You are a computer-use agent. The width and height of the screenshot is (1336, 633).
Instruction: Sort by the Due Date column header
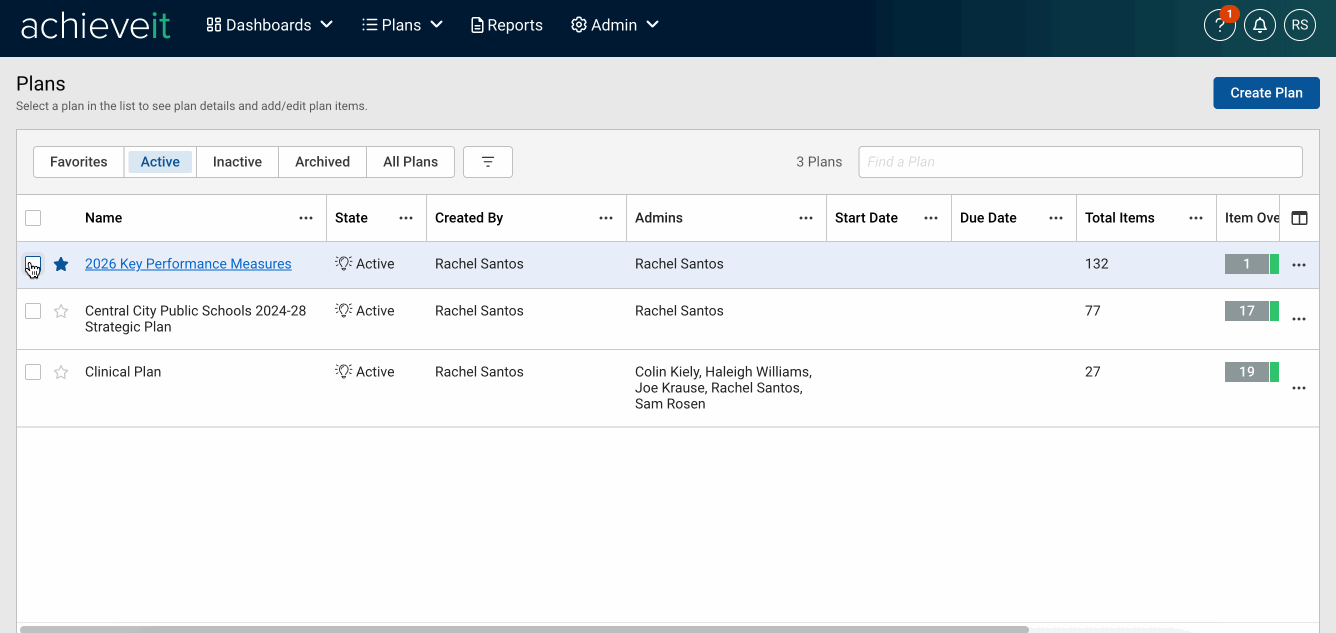pos(988,218)
